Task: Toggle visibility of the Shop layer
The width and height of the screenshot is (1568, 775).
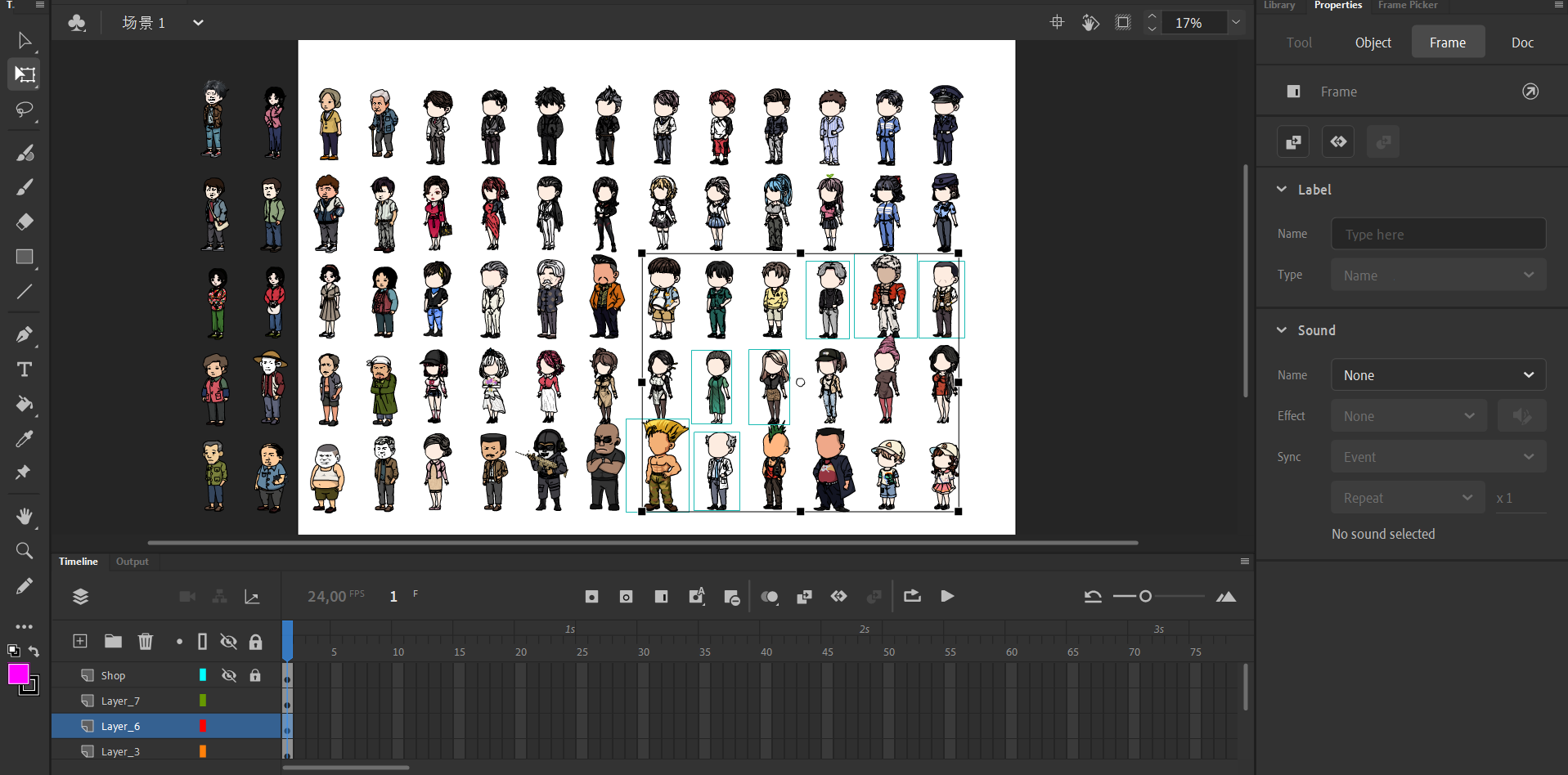Action: coord(229,675)
